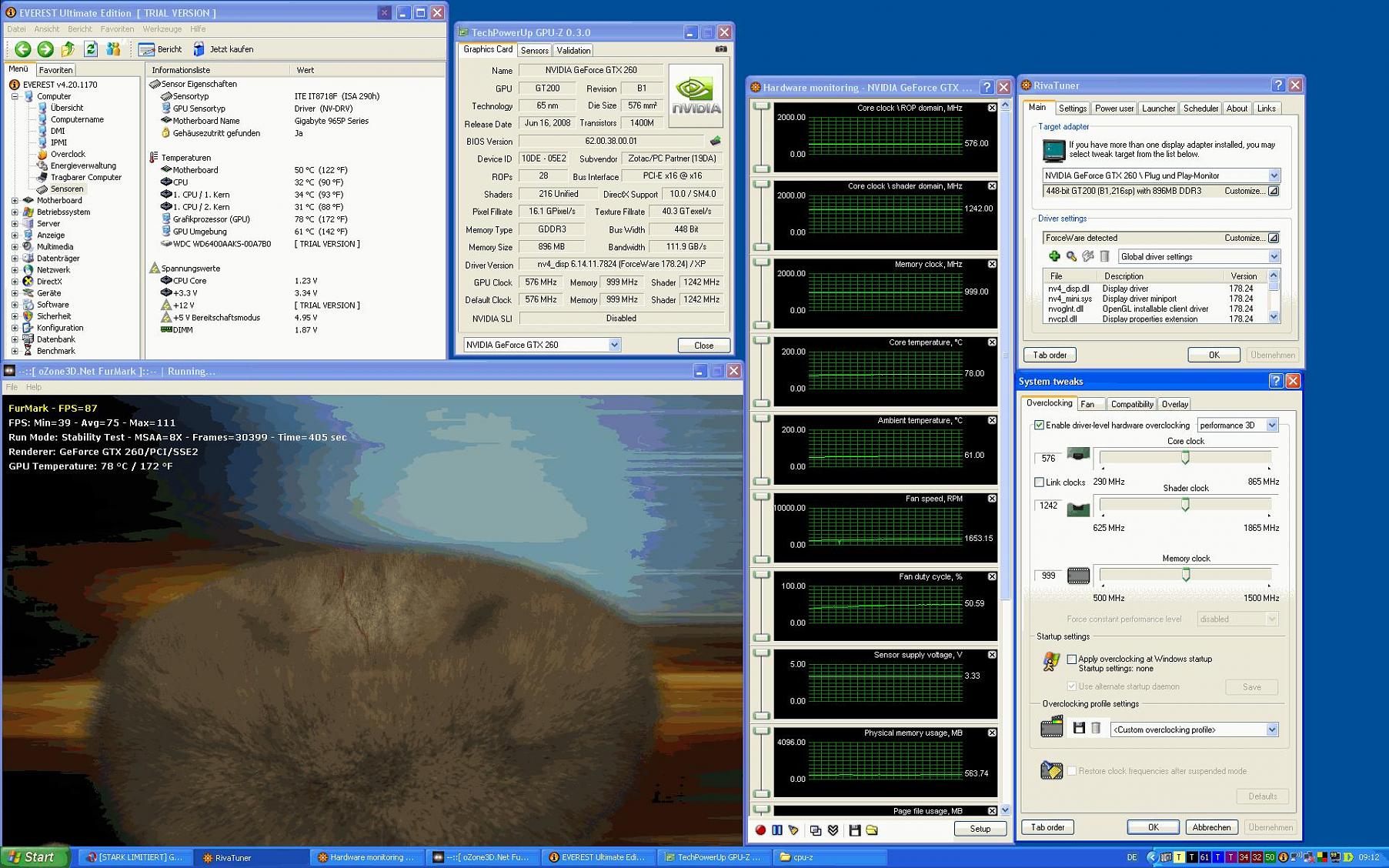This screenshot has height=868, width=1389.
Task: Click the Shader clock value field showing 1242
Action: (x=1048, y=506)
